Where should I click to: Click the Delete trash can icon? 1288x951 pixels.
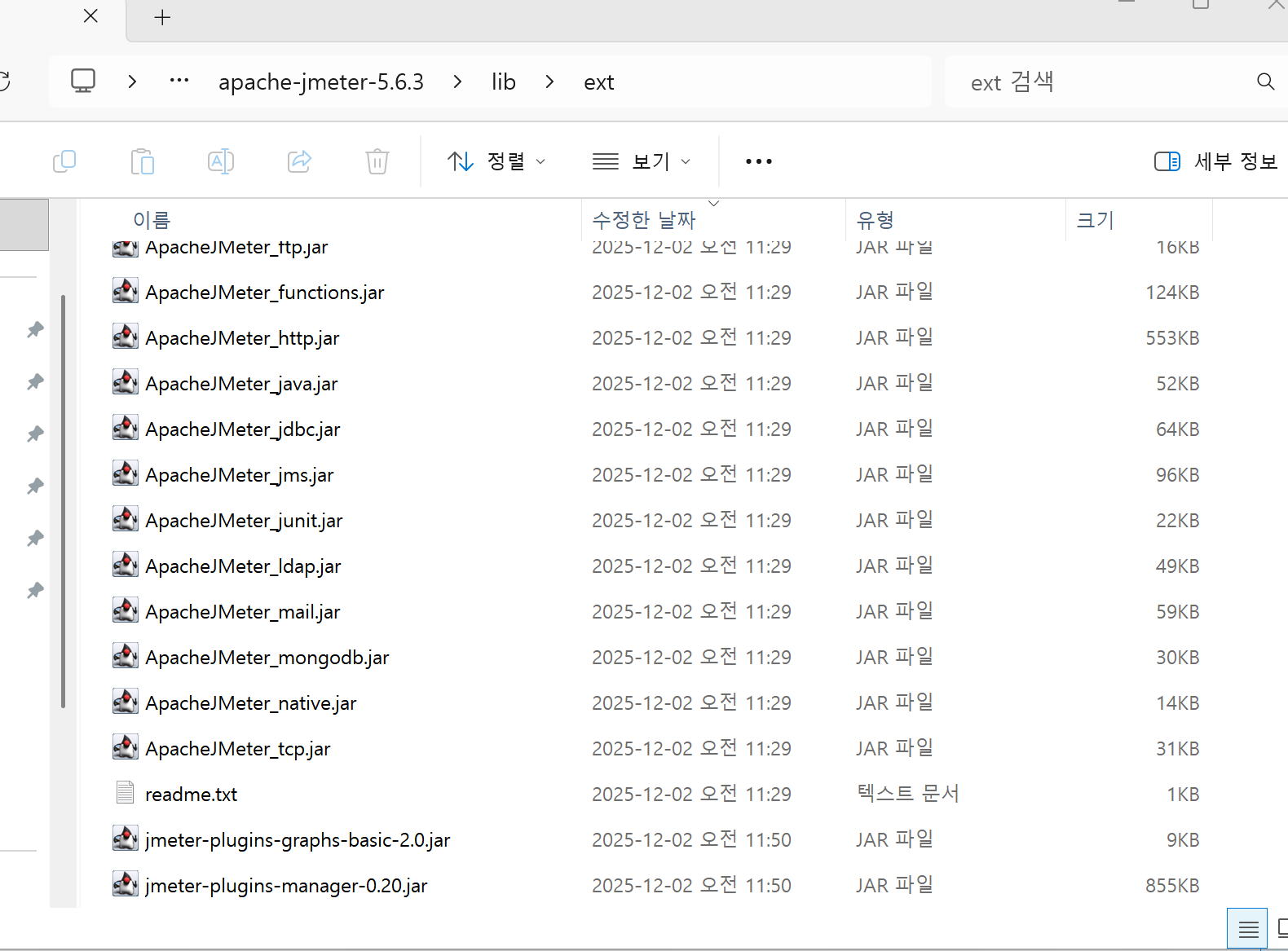pyautogui.click(x=377, y=161)
